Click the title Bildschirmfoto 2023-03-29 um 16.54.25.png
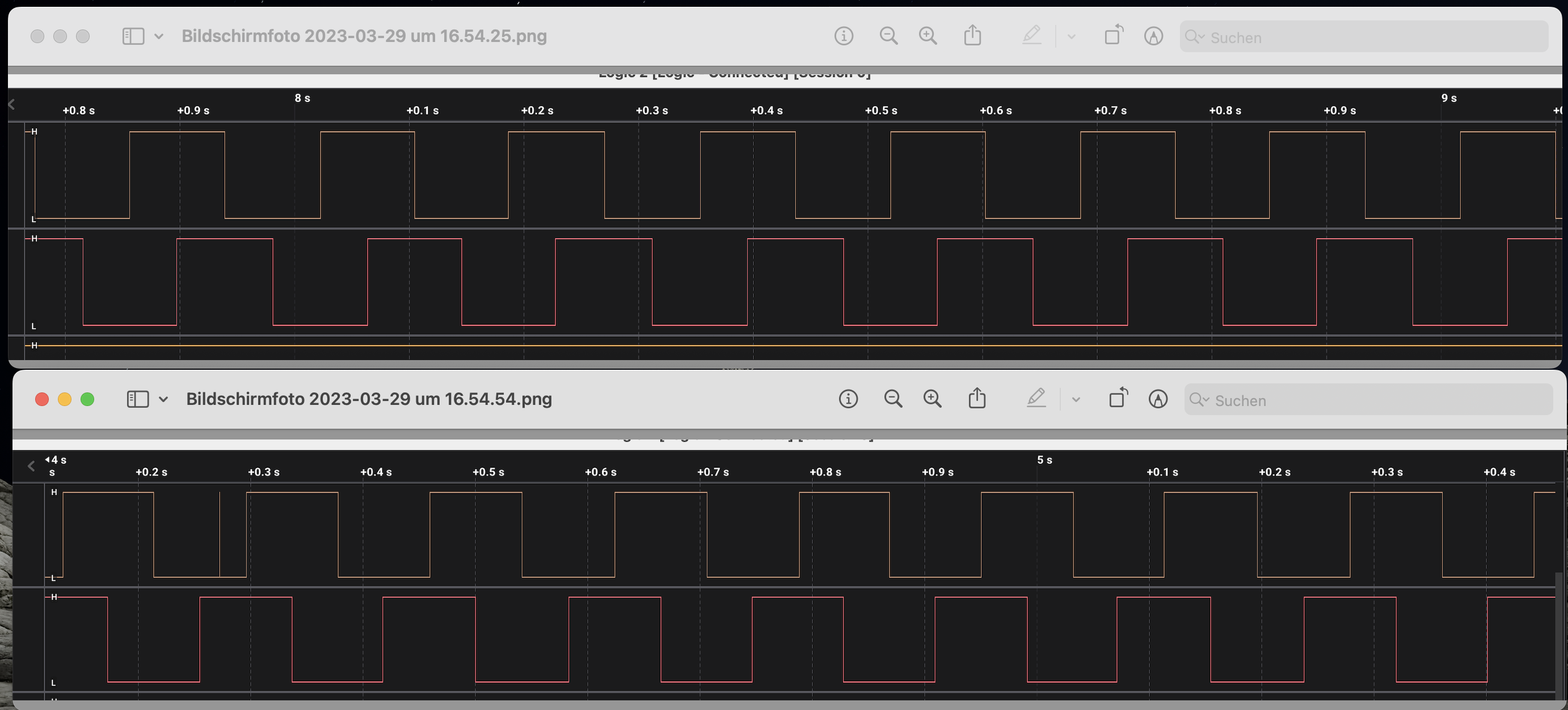This screenshot has width=1568, height=710. coord(364,36)
